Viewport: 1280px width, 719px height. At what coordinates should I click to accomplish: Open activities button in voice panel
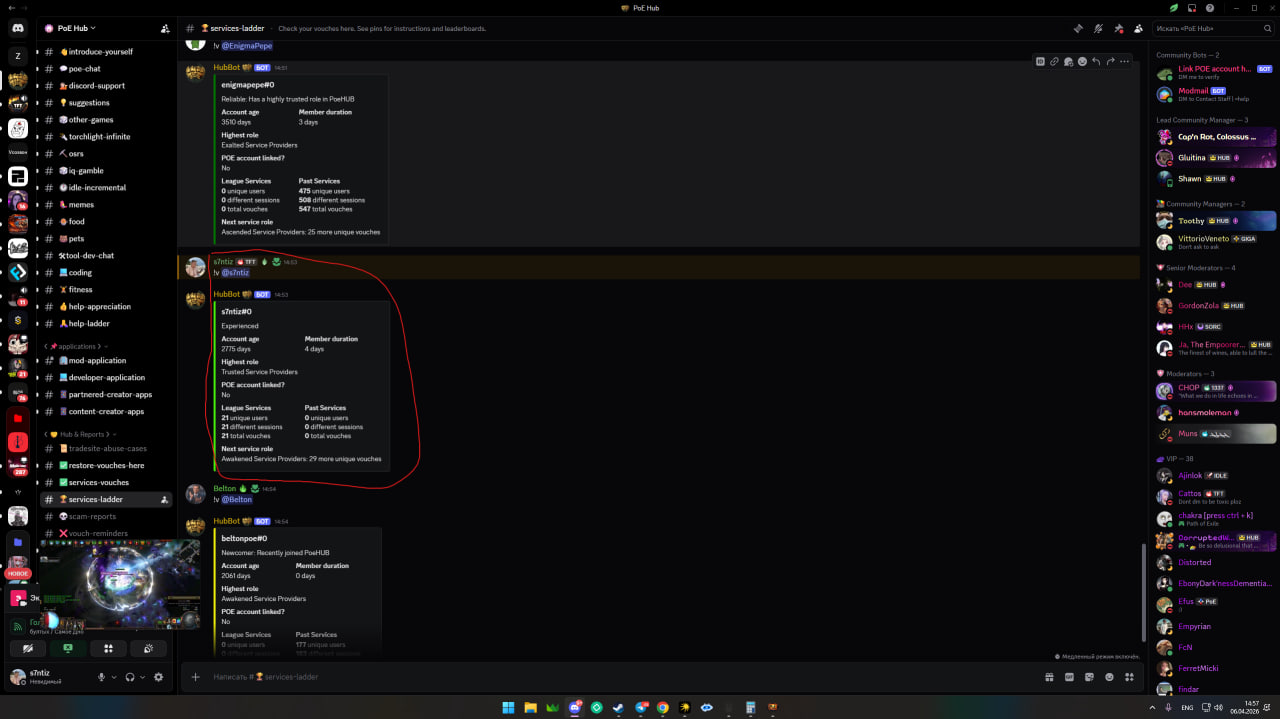click(108, 648)
